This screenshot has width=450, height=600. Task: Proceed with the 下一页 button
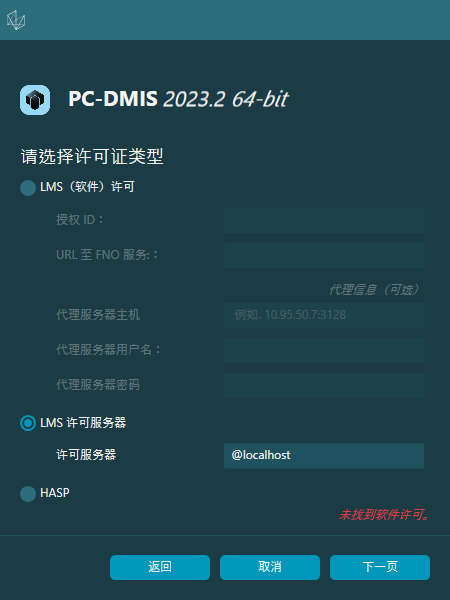tap(380, 567)
